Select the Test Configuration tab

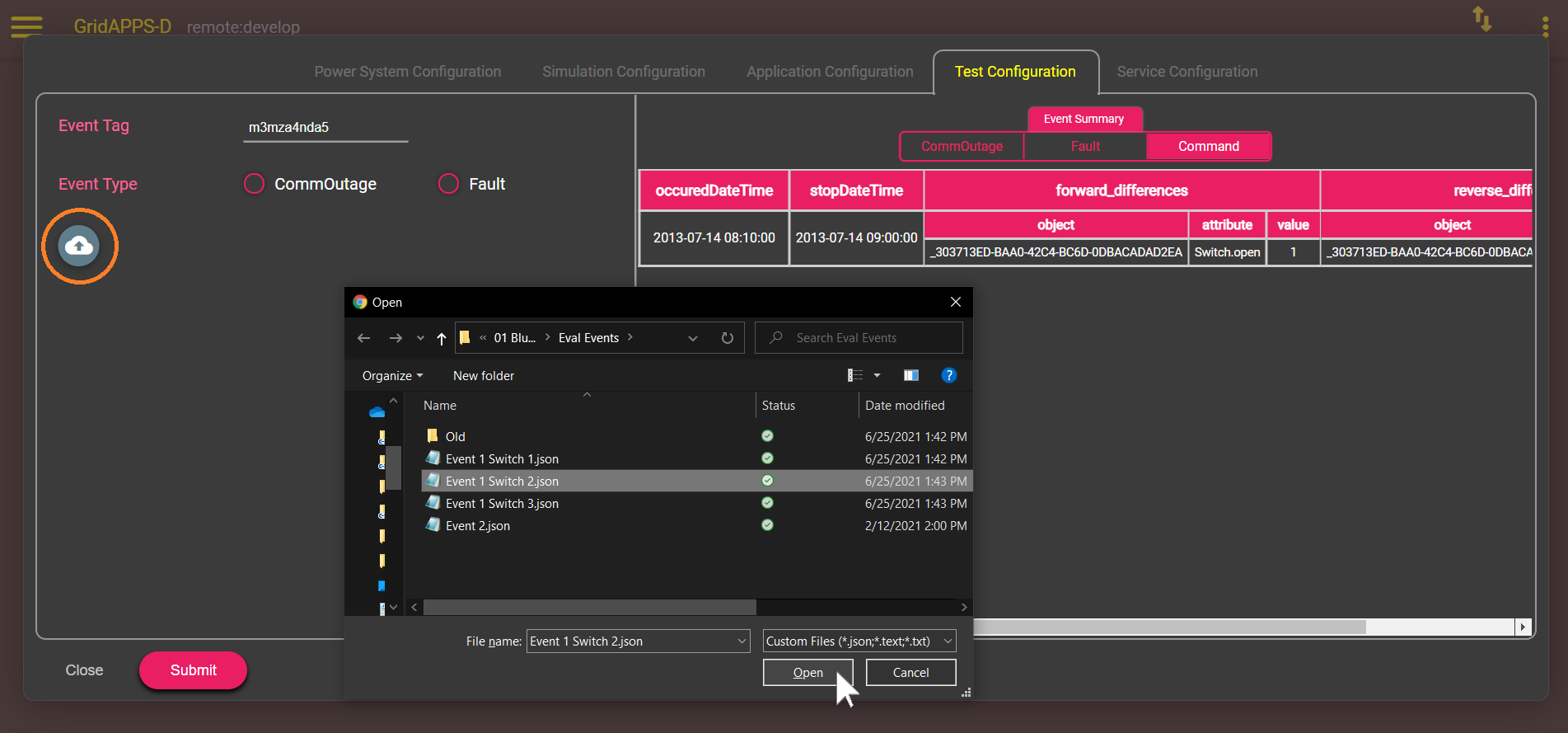(1015, 72)
